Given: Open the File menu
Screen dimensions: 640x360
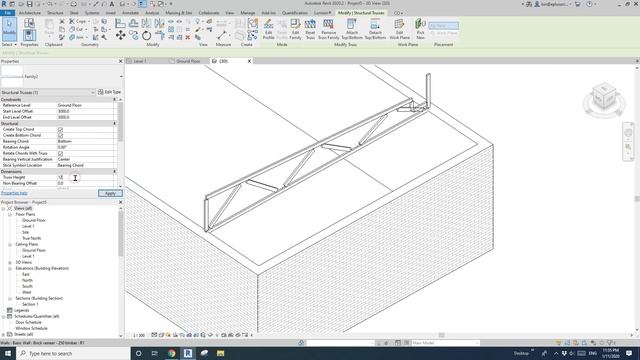Looking at the screenshot, I should tap(7, 13).
